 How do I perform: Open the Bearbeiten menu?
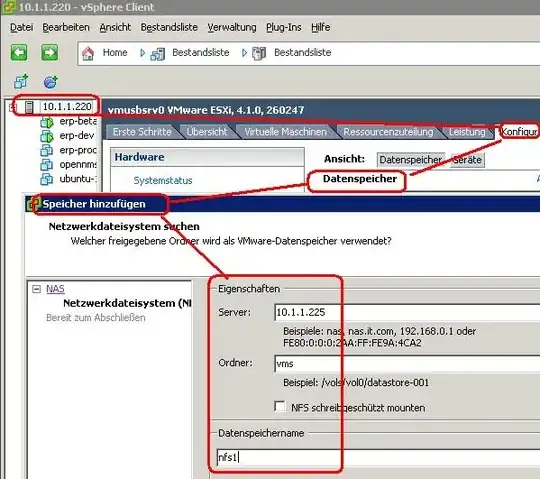[x=66, y=27]
